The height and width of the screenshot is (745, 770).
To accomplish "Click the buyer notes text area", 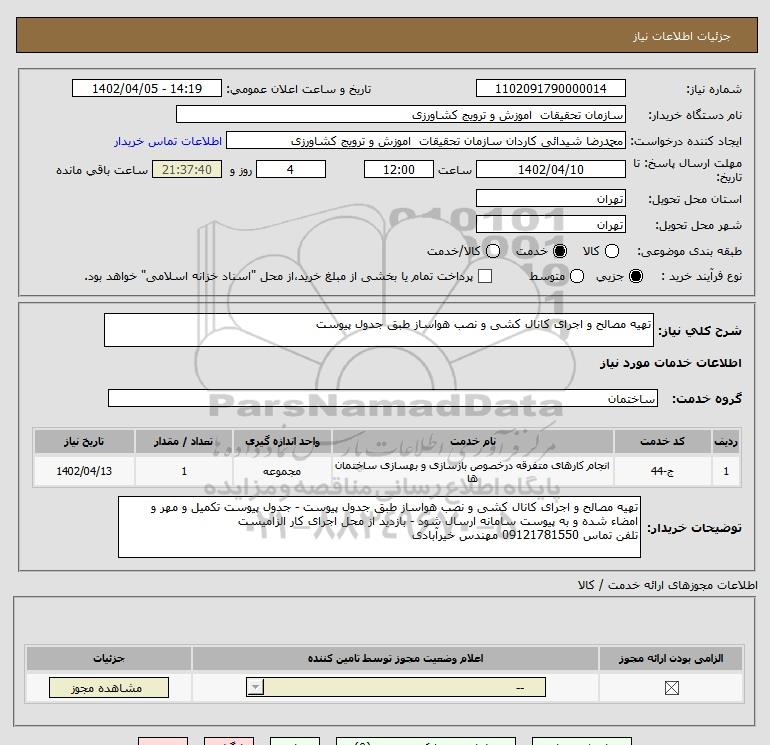I will (379, 527).
